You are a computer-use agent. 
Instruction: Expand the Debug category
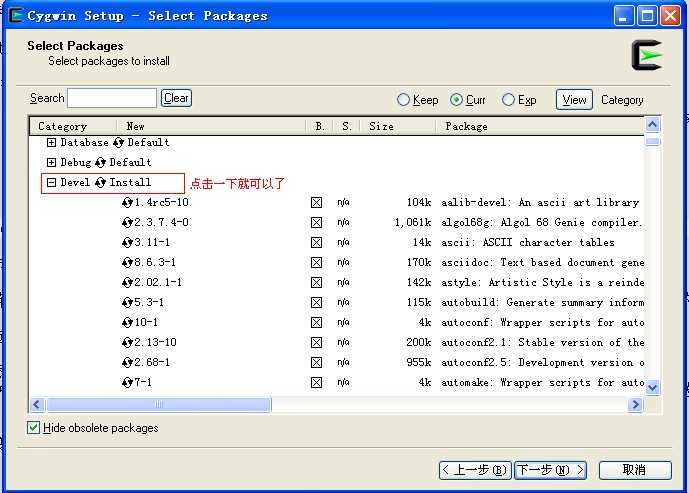tap(51, 163)
